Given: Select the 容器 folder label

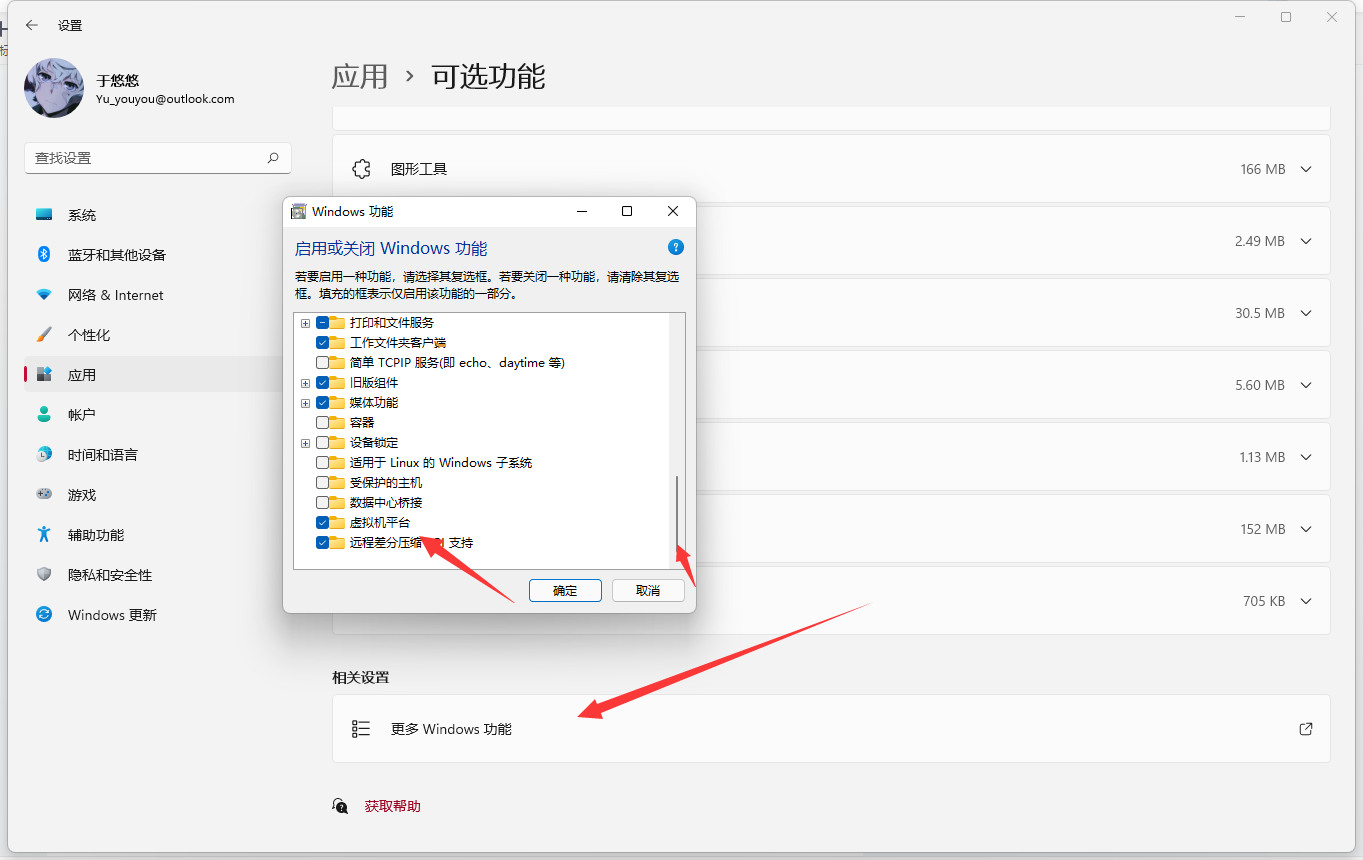Looking at the screenshot, I should (362, 423).
